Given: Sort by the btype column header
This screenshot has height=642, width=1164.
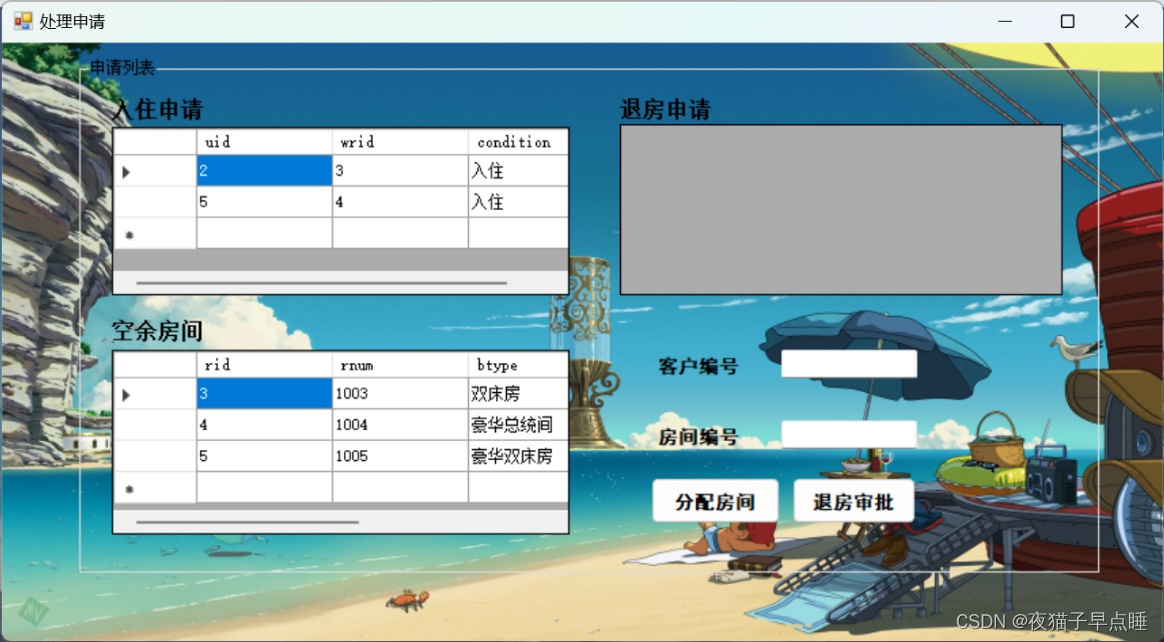Looking at the screenshot, I should (518, 365).
